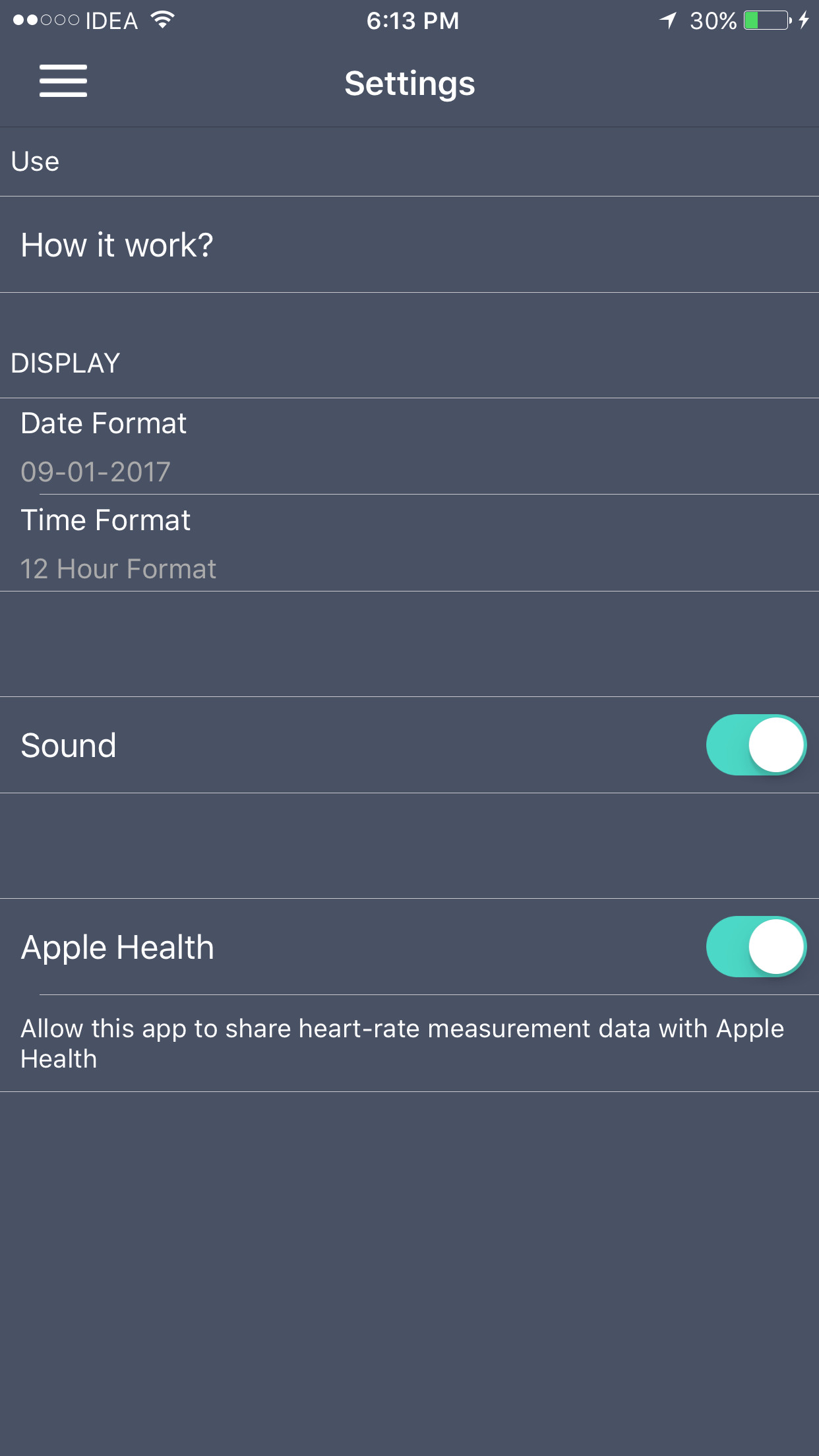Tap the signal strength dots

pyautogui.click(x=45, y=20)
